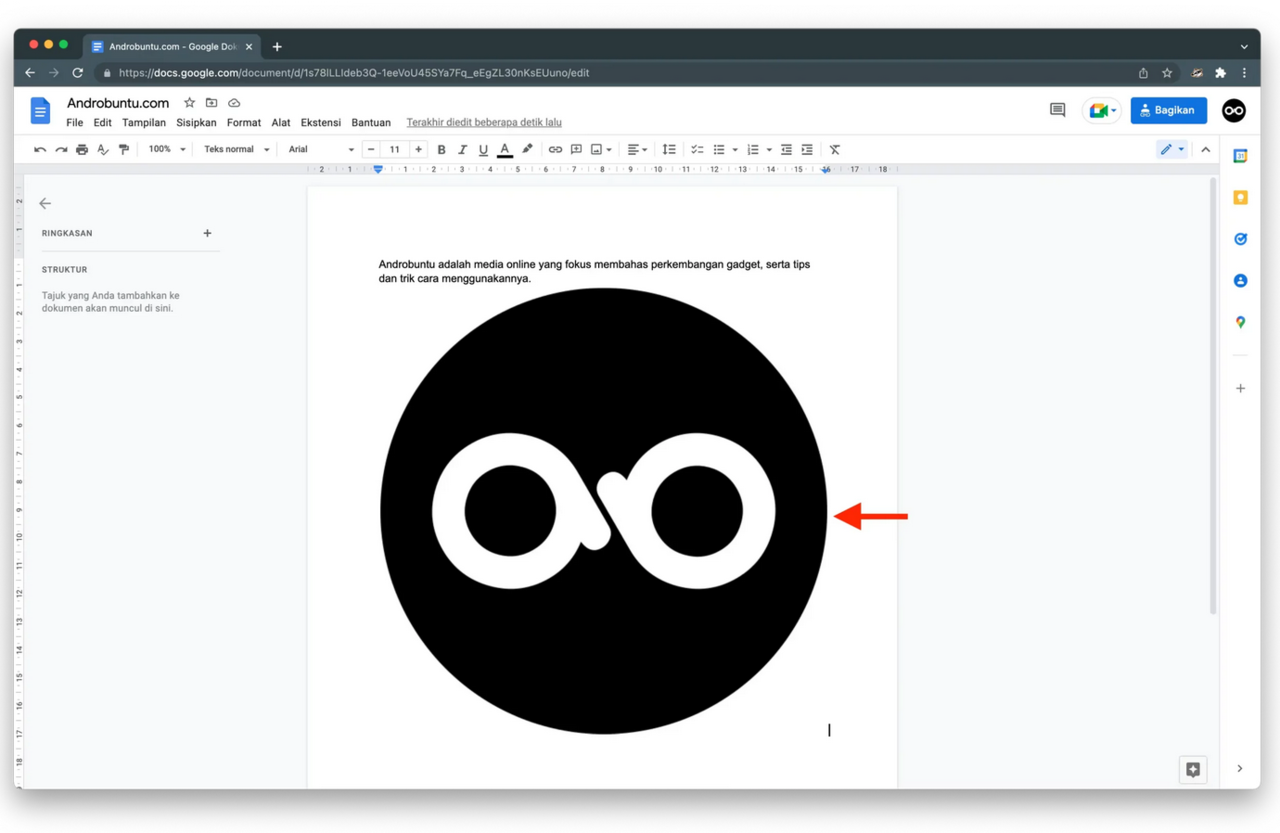This screenshot has height=833, width=1280.
Task: Open Google Maps in side panel
Action: click(x=1240, y=322)
